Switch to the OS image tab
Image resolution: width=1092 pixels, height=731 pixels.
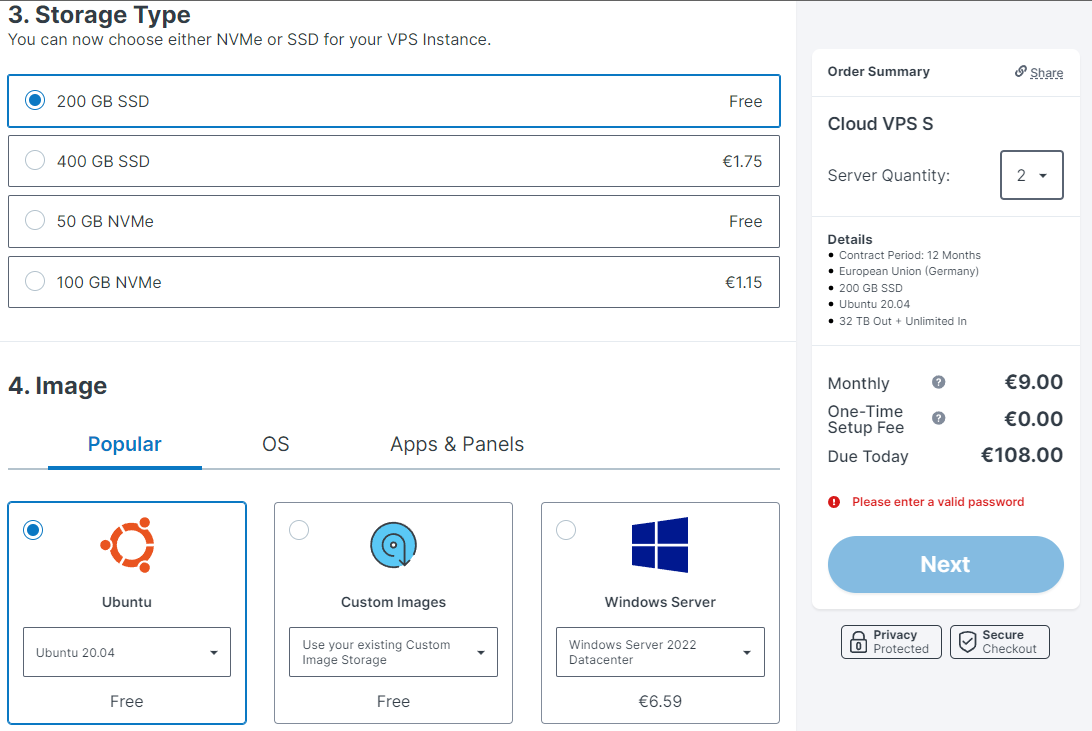(276, 444)
